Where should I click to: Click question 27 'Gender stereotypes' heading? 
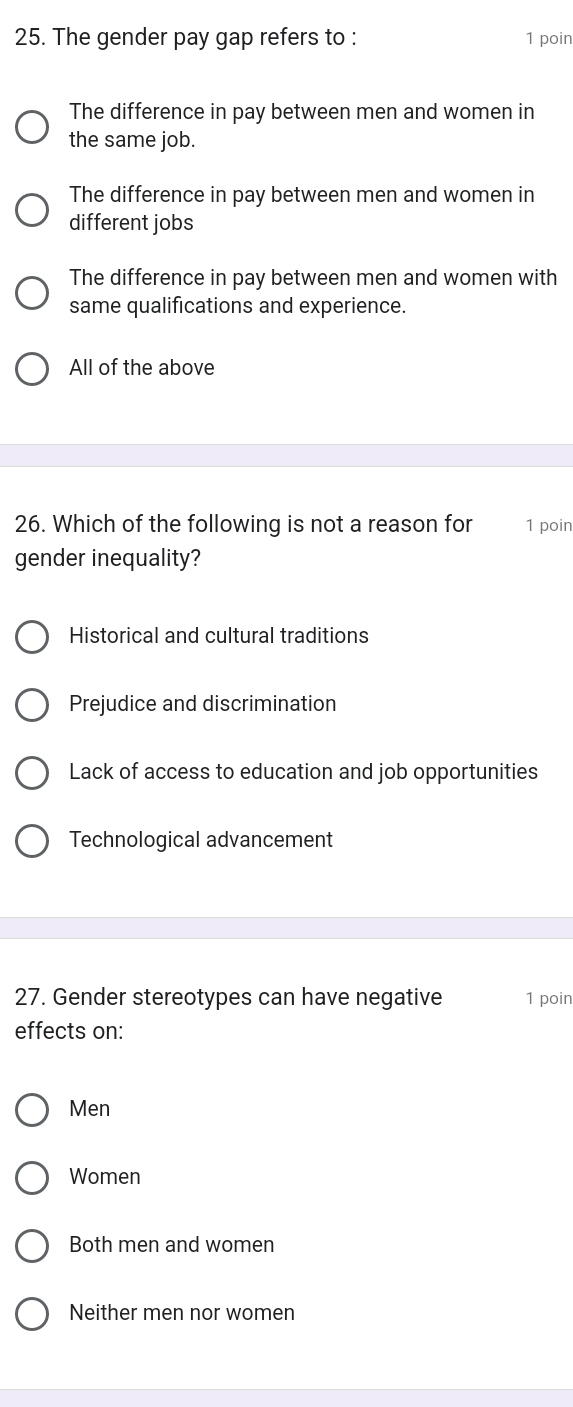pos(229,1014)
